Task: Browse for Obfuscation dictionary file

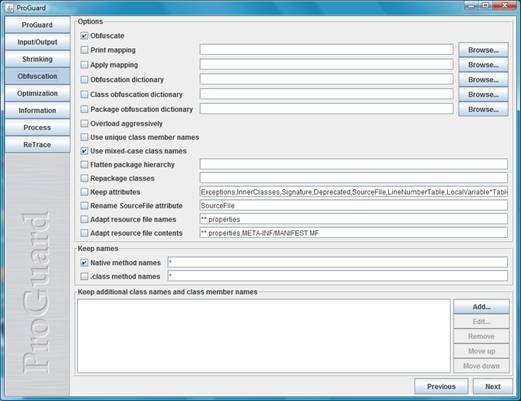Action: [x=483, y=80]
